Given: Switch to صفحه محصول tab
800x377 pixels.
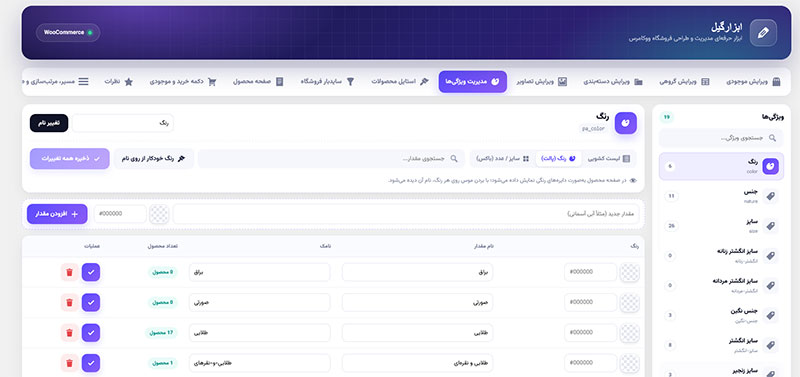Looking at the screenshot, I should tap(258, 82).
